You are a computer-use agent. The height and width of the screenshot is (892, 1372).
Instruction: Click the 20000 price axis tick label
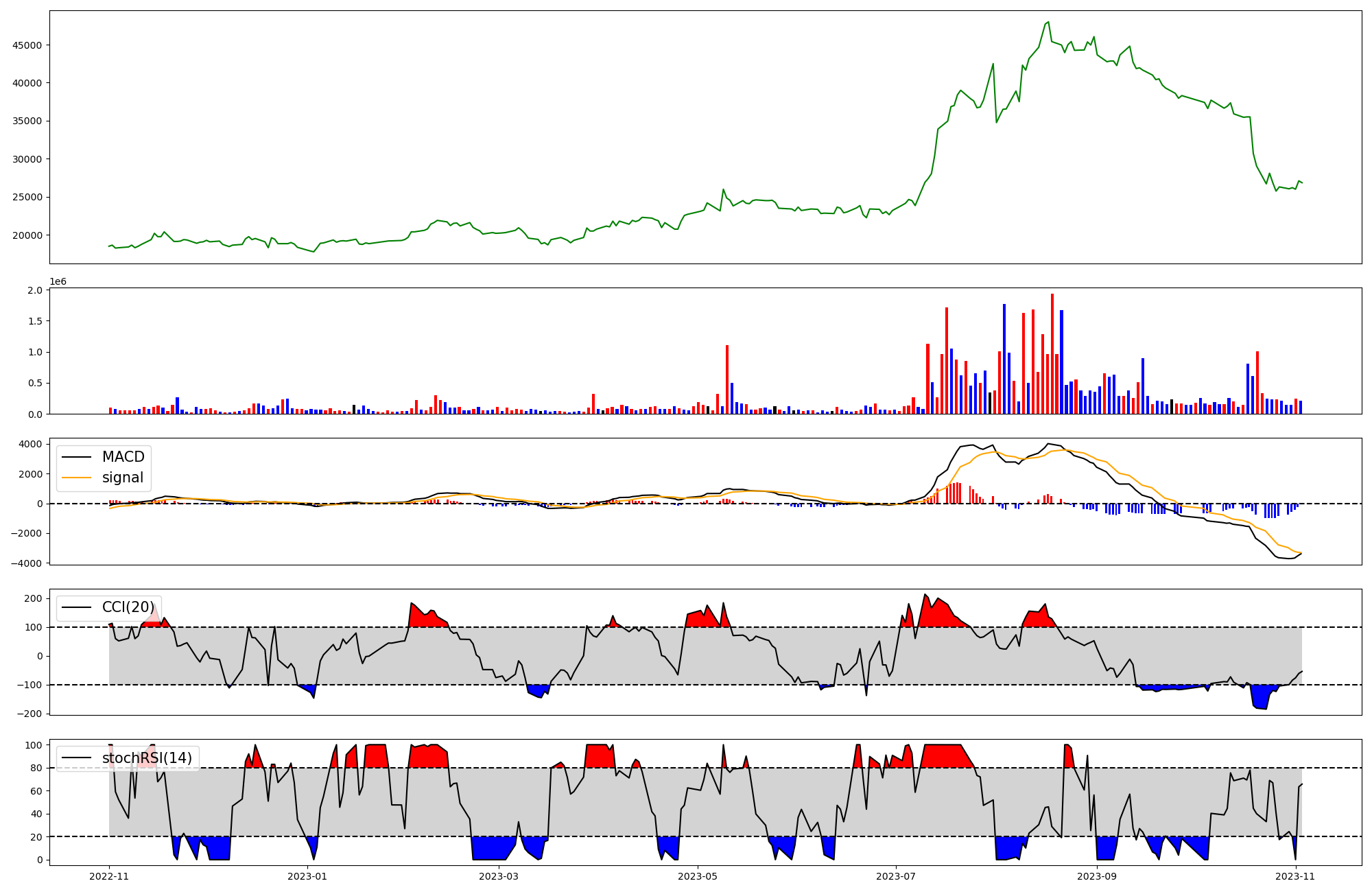[27, 235]
